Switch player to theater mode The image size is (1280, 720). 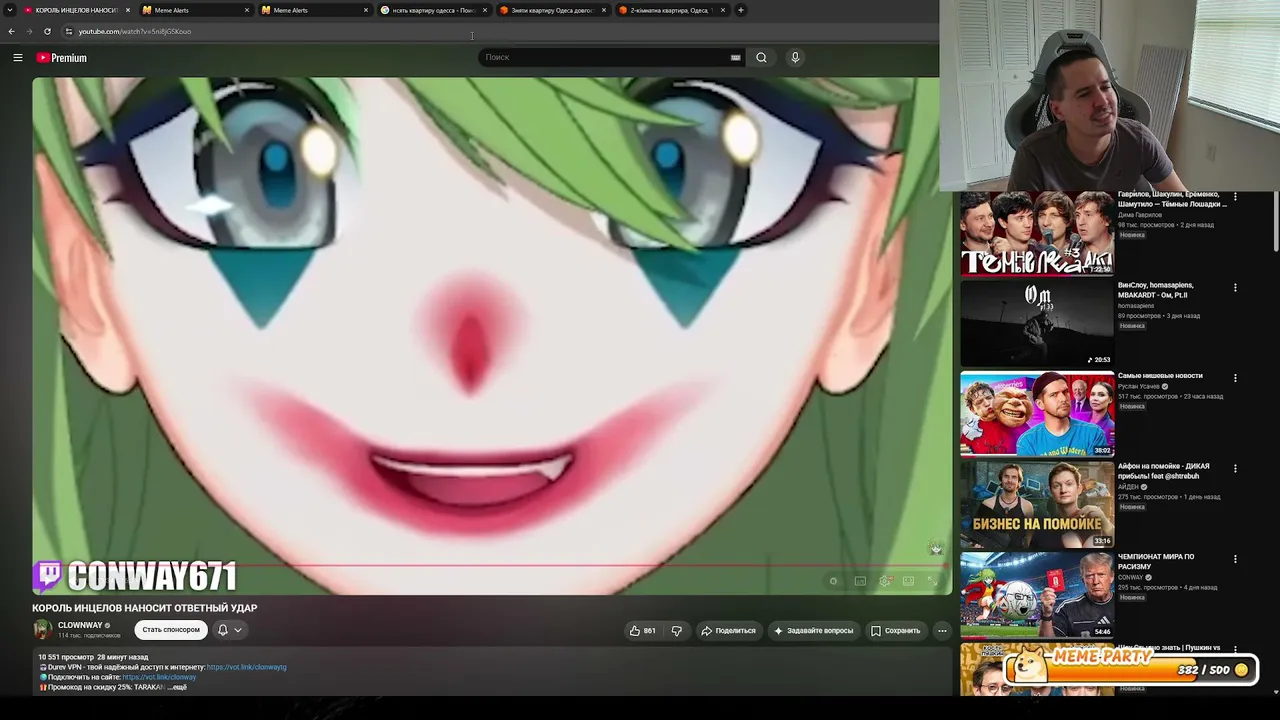click(908, 581)
